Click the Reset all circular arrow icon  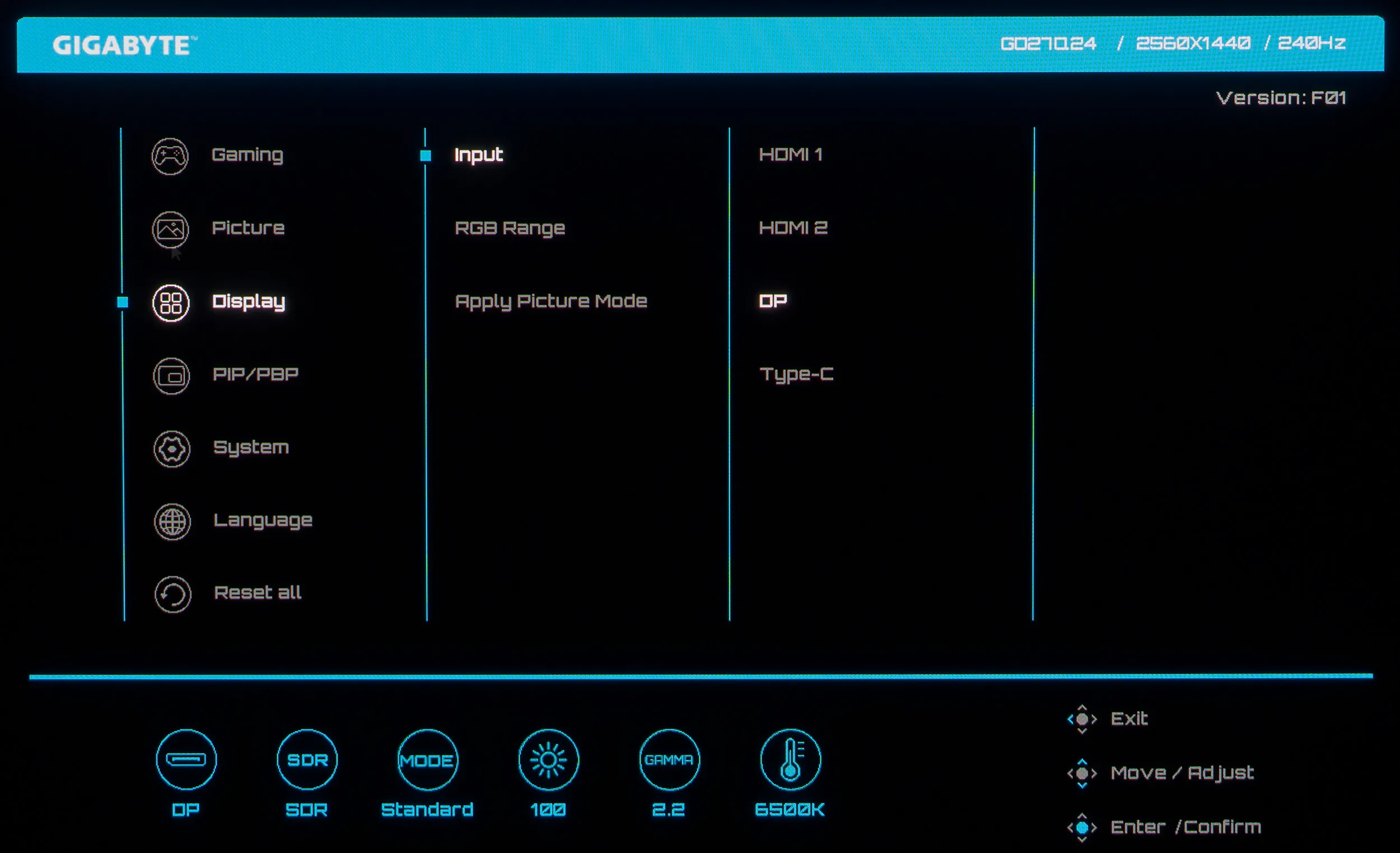(x=172, y=594)
